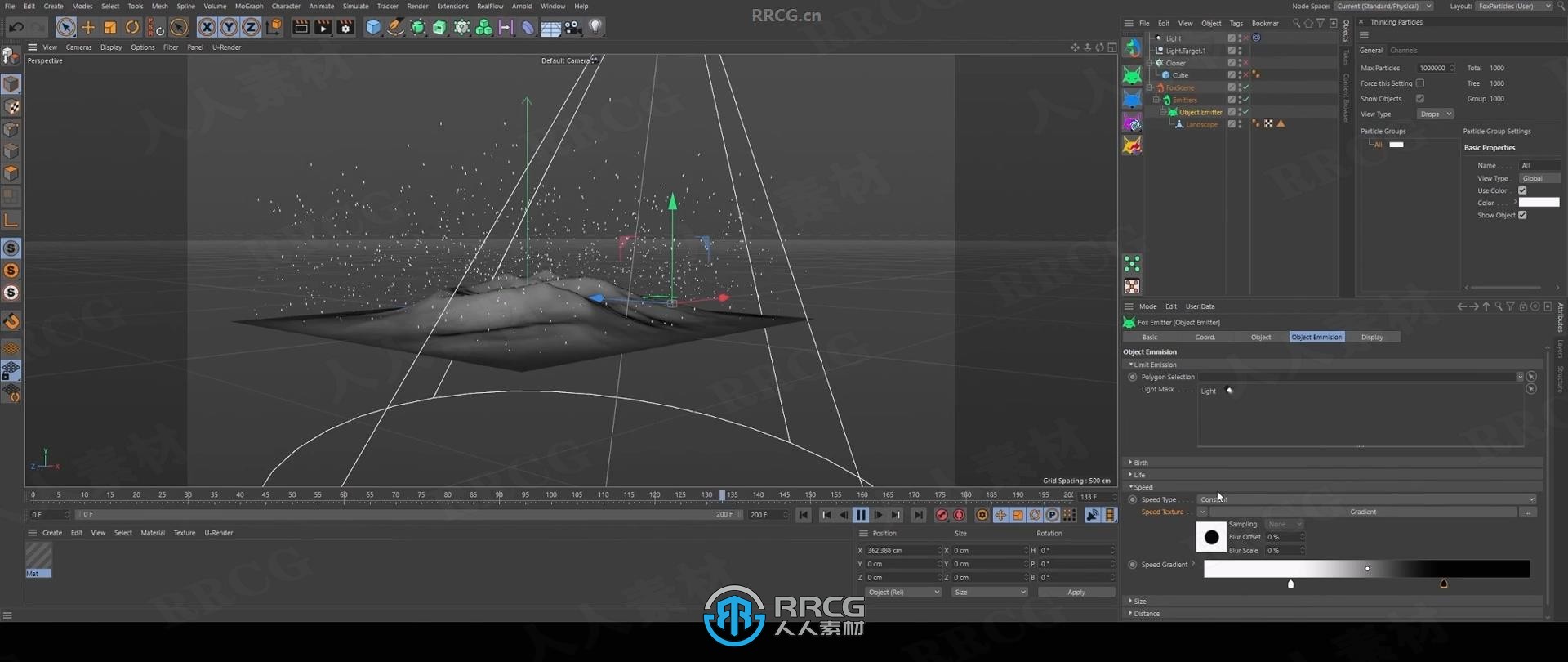Collapse the Cloner tree node

pos(1150,63)
